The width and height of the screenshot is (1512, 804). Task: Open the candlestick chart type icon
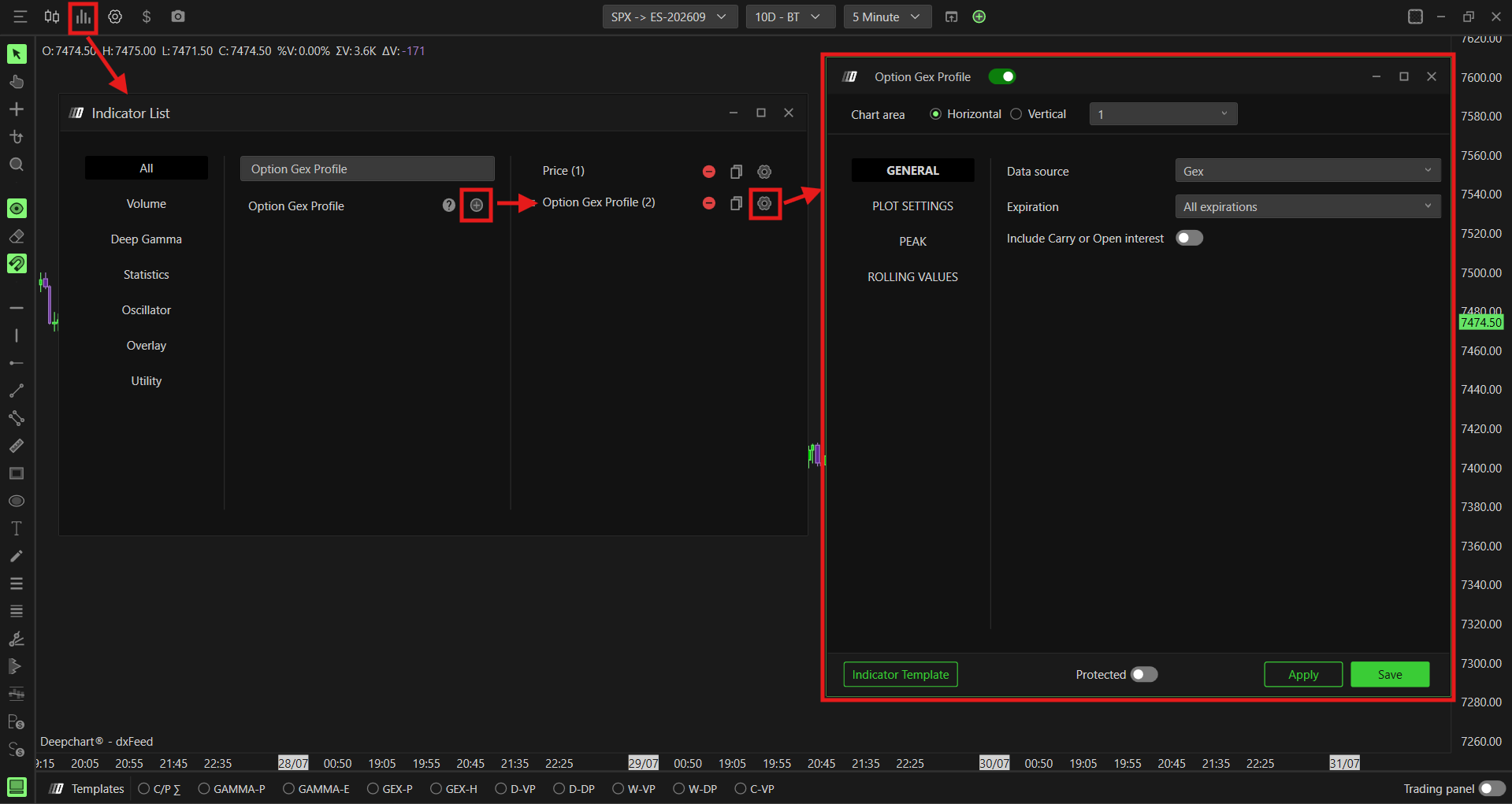tap(52, 17)
